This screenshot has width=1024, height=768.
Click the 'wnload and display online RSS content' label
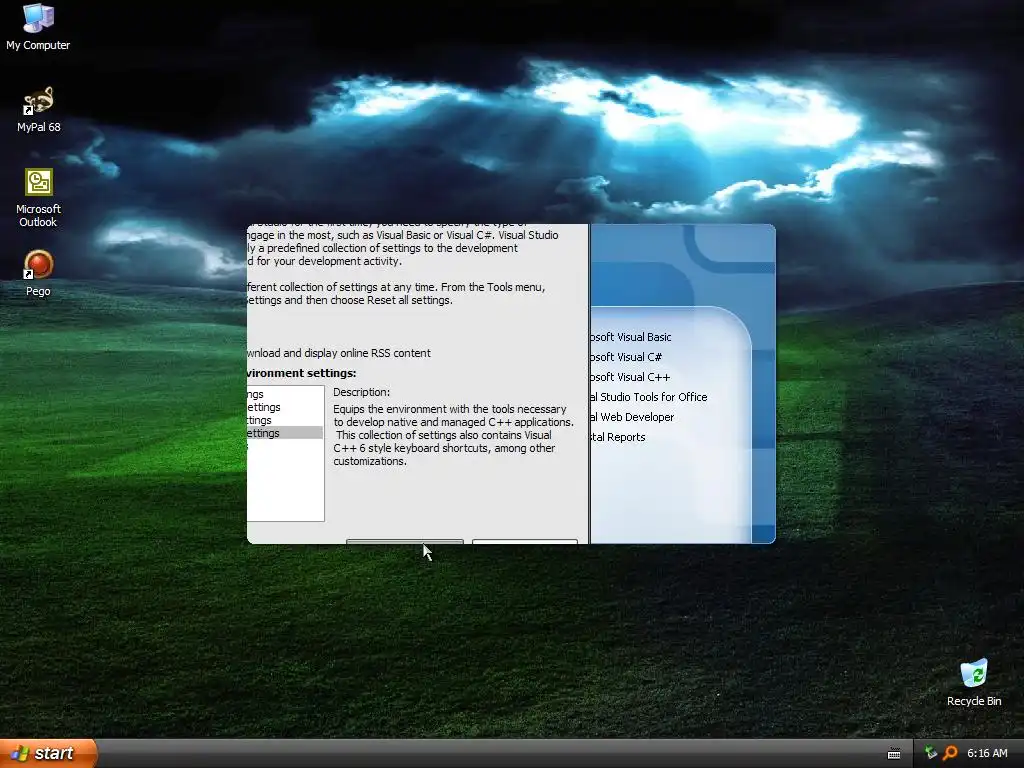point(339,353)
